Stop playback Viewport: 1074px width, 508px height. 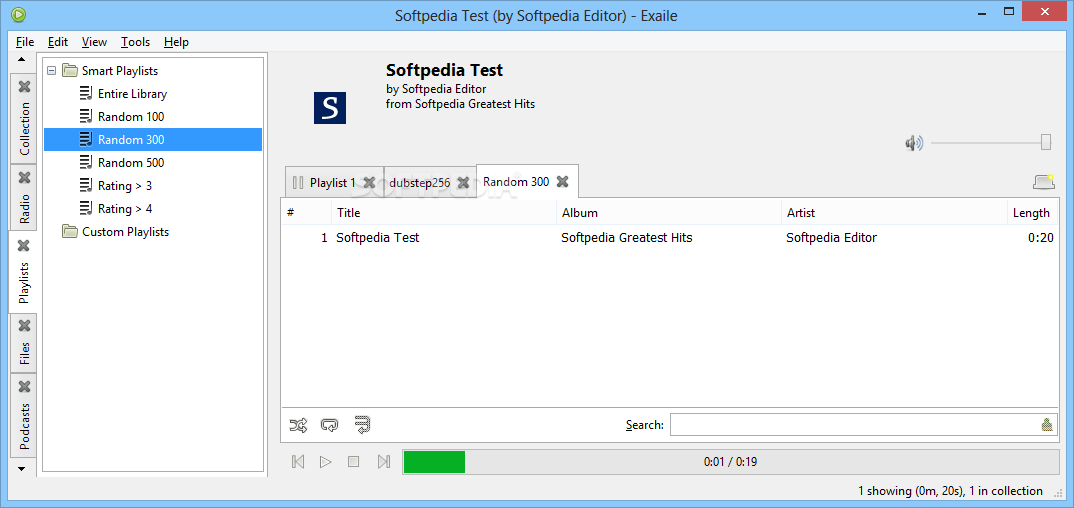tap(353, 461)
